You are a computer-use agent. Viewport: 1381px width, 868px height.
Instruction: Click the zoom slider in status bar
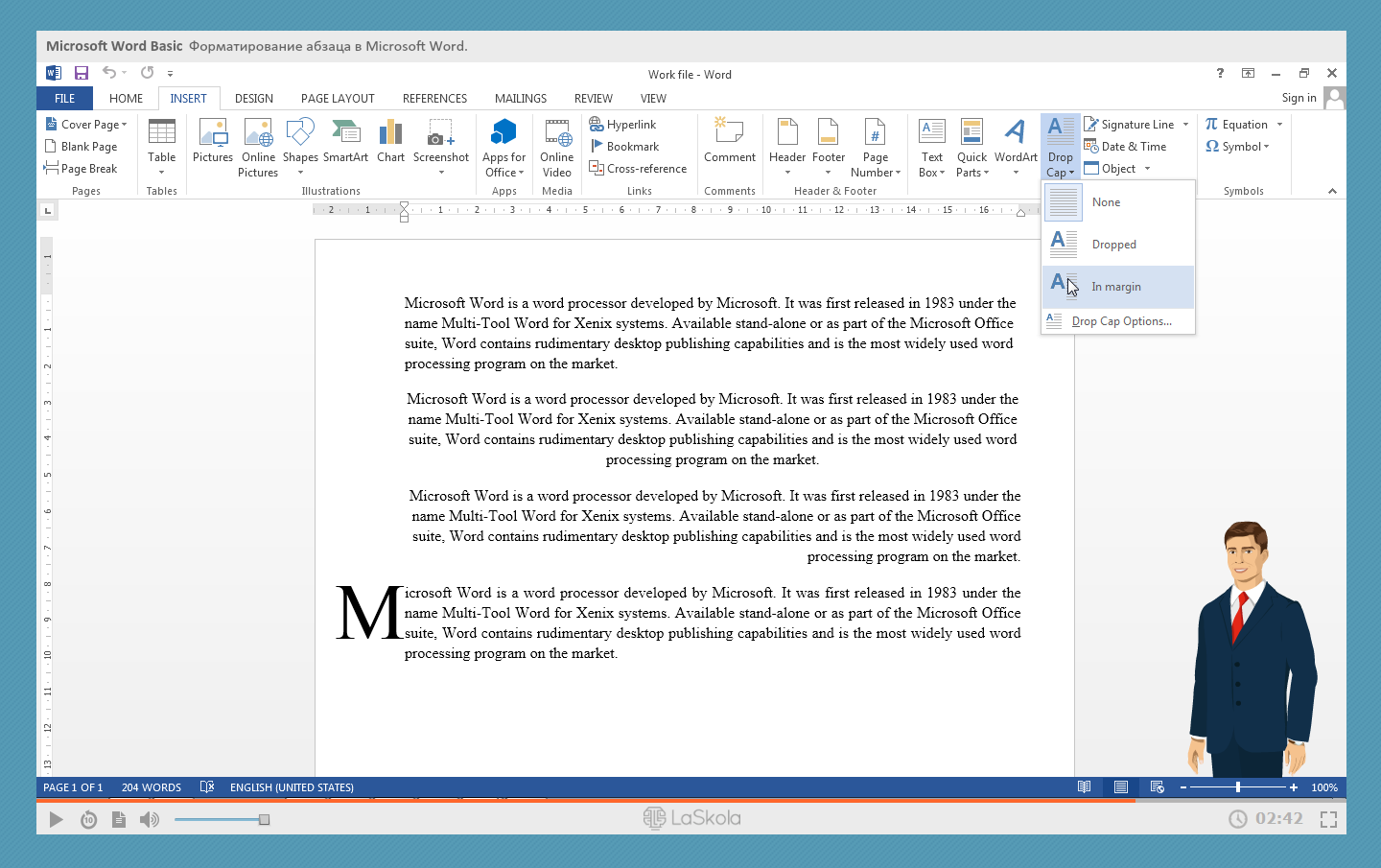pos(1238,787)
